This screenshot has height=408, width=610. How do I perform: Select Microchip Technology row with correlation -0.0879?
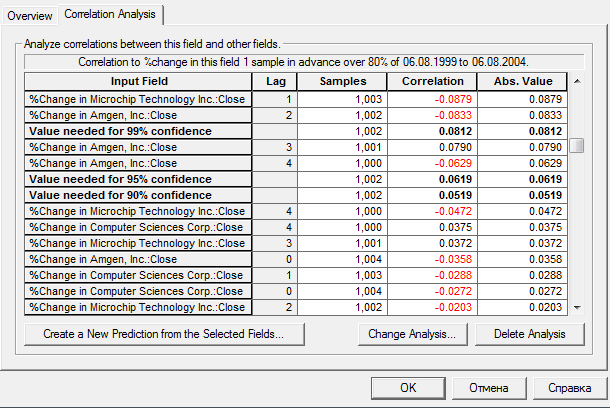point(138,99)
